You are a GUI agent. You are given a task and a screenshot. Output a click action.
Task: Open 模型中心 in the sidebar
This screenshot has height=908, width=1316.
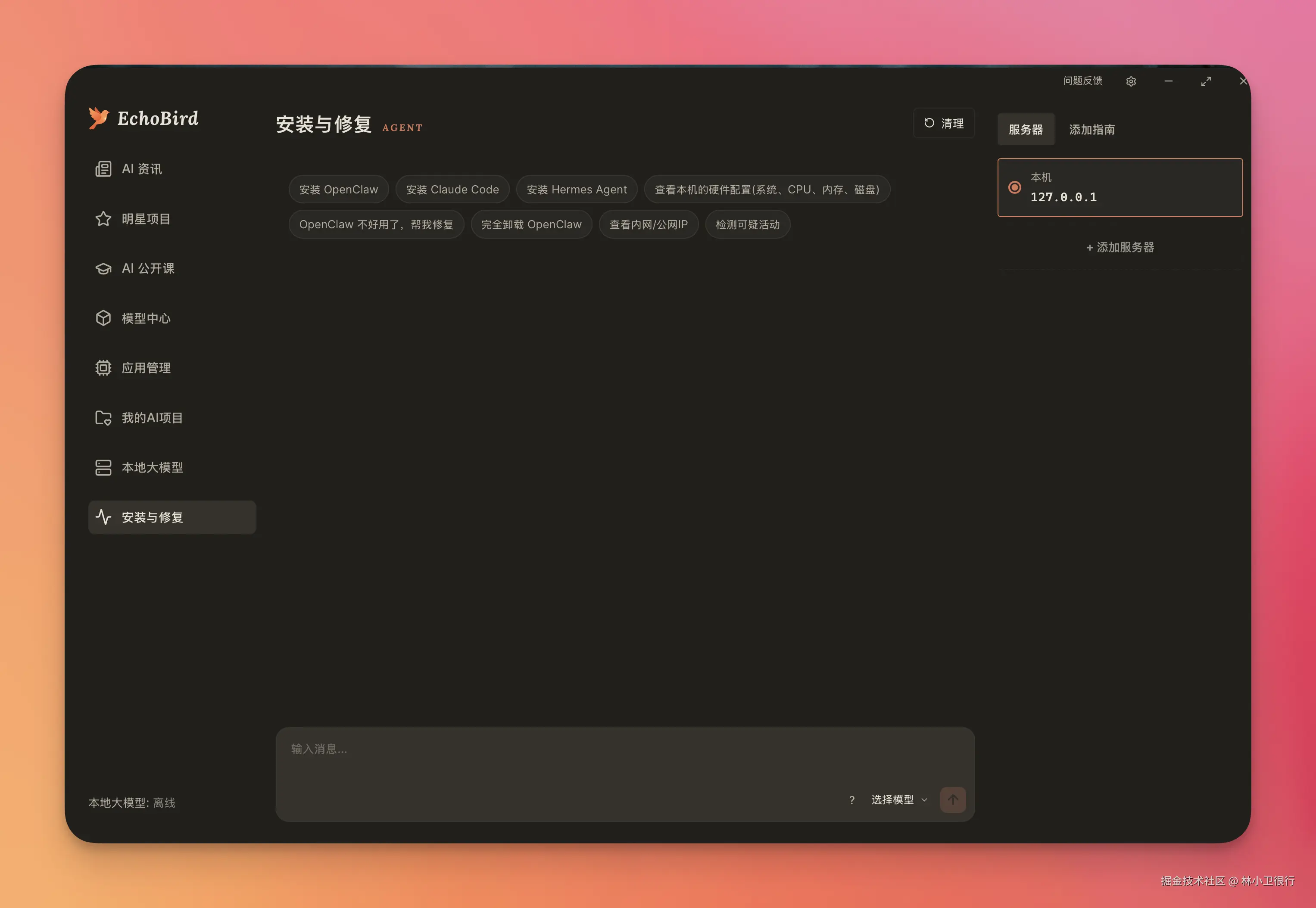[x=172, y=318]
